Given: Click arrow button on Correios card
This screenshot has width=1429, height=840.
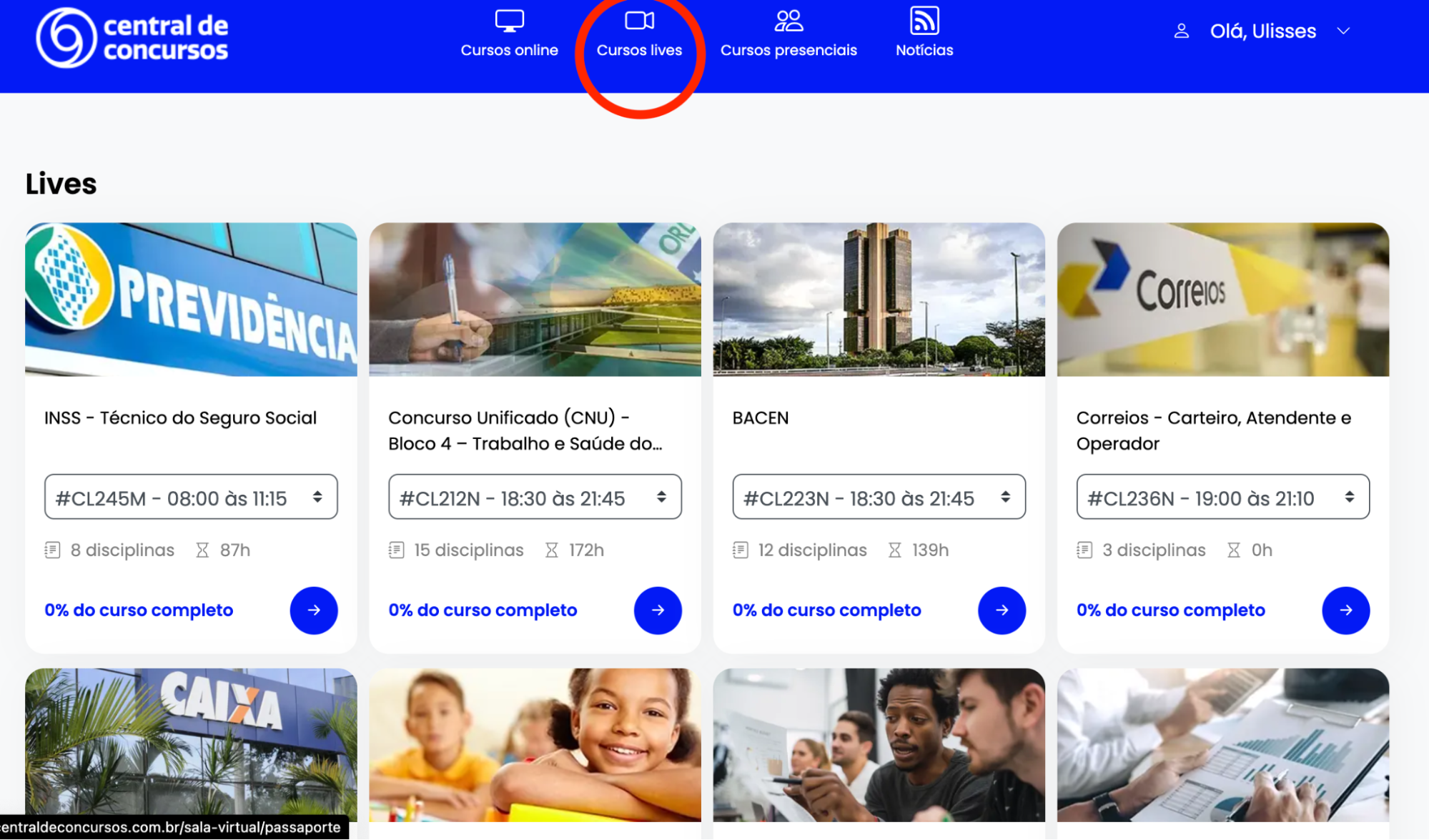Looking at the screenshot, I should [x=1345, y=610].
